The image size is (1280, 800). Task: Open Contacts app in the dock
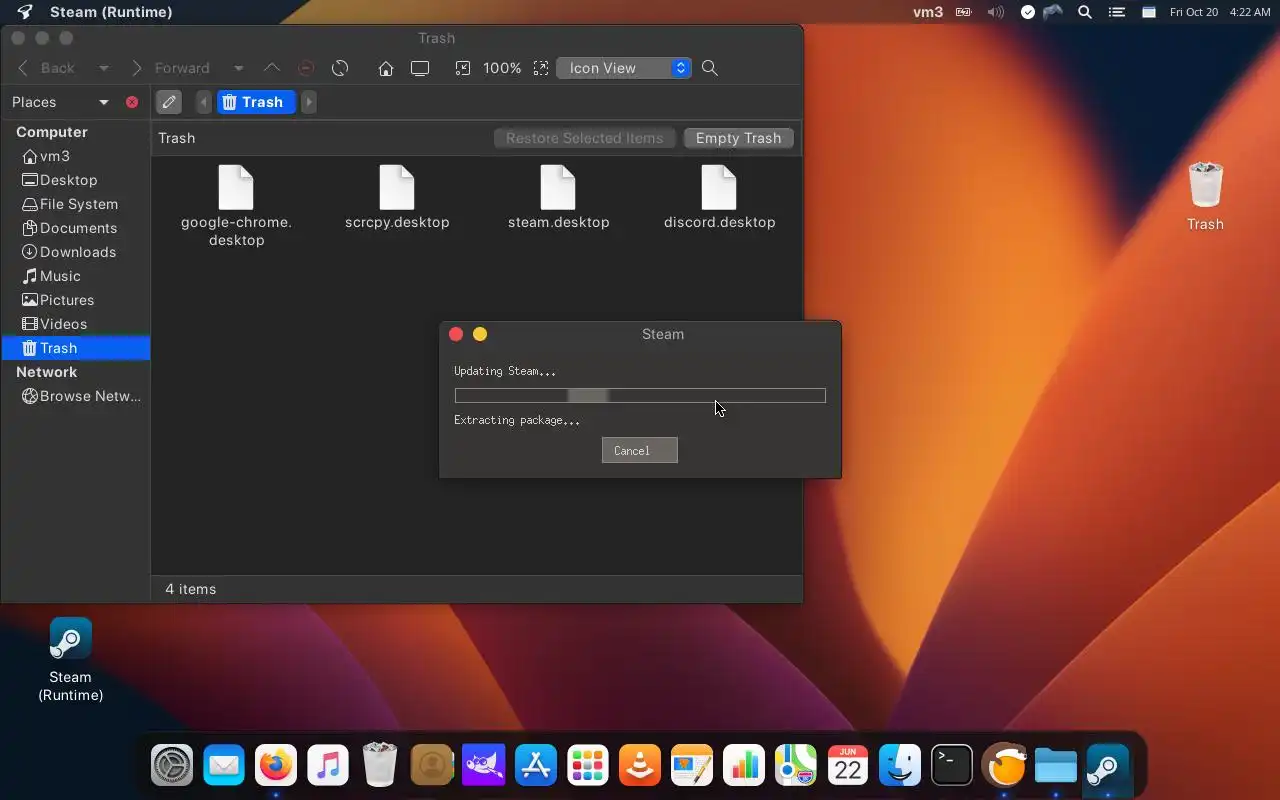pos(432,767)
